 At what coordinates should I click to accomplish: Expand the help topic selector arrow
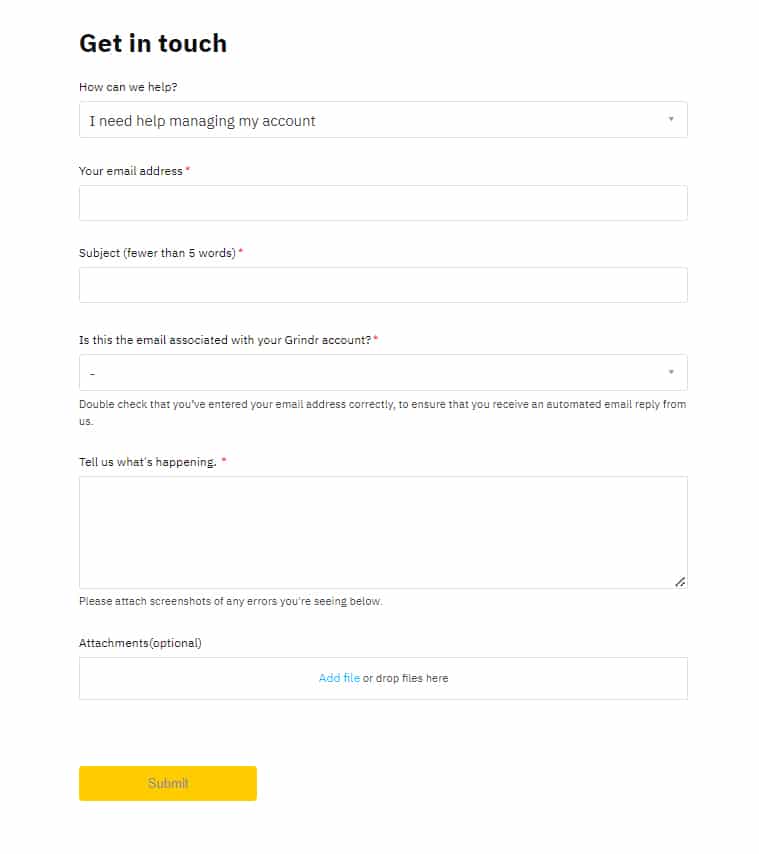672,119
